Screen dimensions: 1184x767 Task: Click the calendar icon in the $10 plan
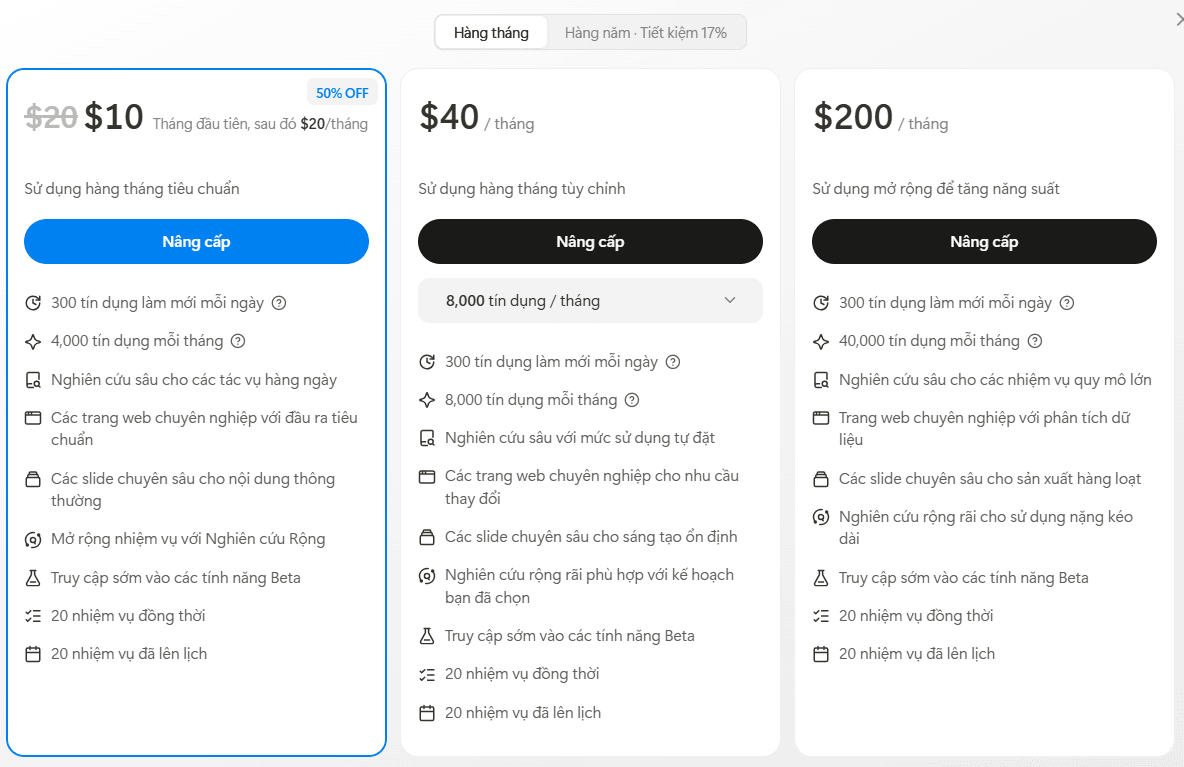click(33, 654)
